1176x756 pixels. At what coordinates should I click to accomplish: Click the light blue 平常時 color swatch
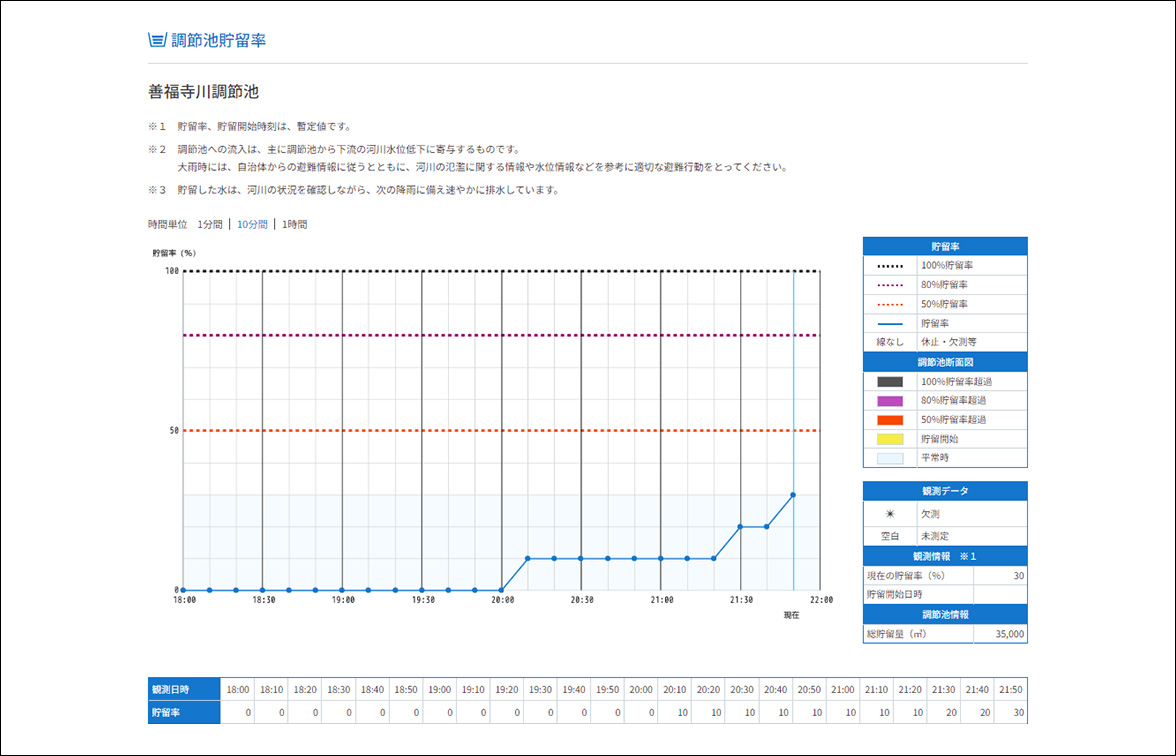click(890, 458)
